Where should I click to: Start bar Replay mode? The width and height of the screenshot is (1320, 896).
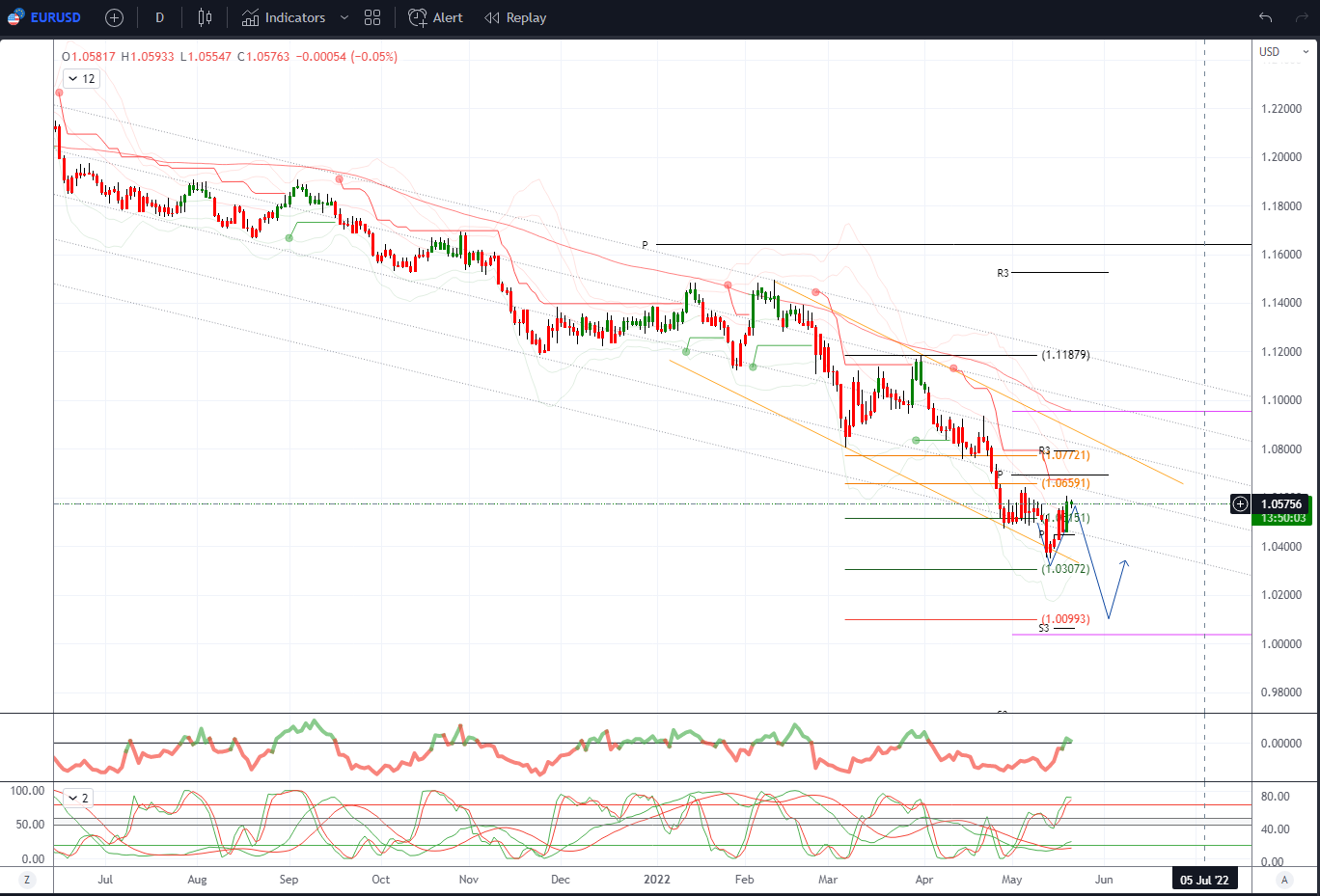pos(515,17)
